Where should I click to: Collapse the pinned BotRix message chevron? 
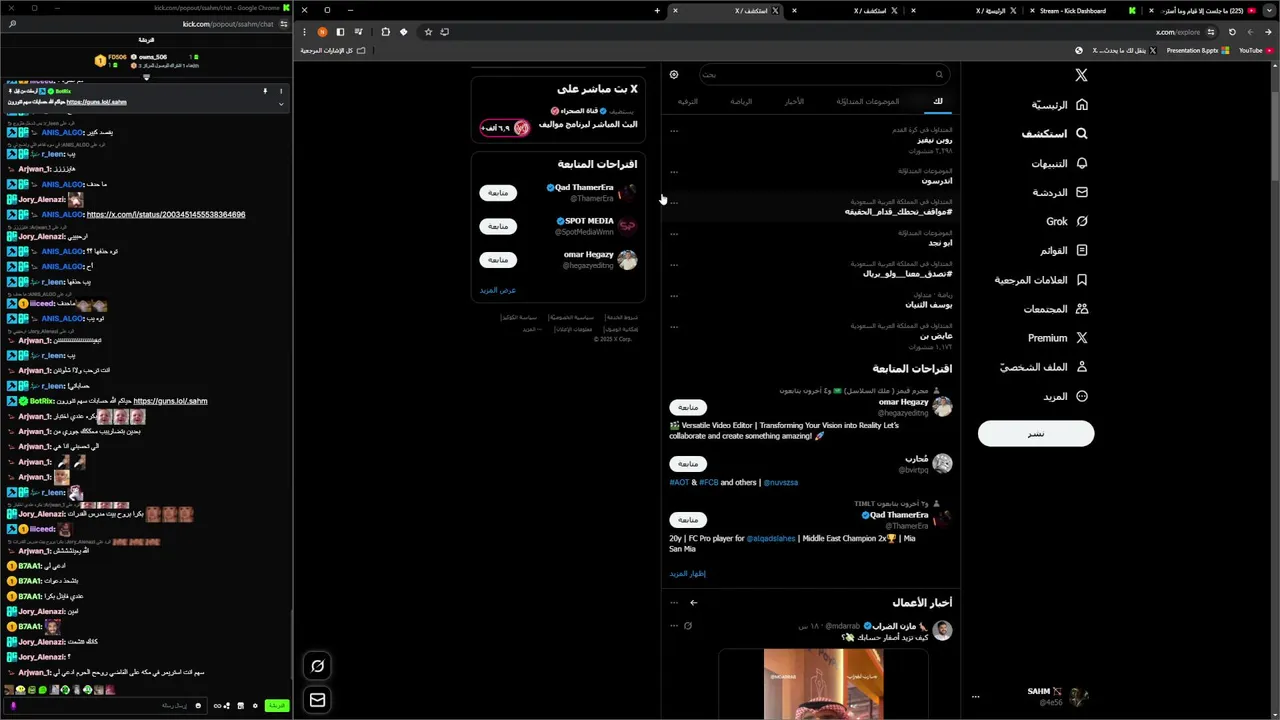[281, 103]
